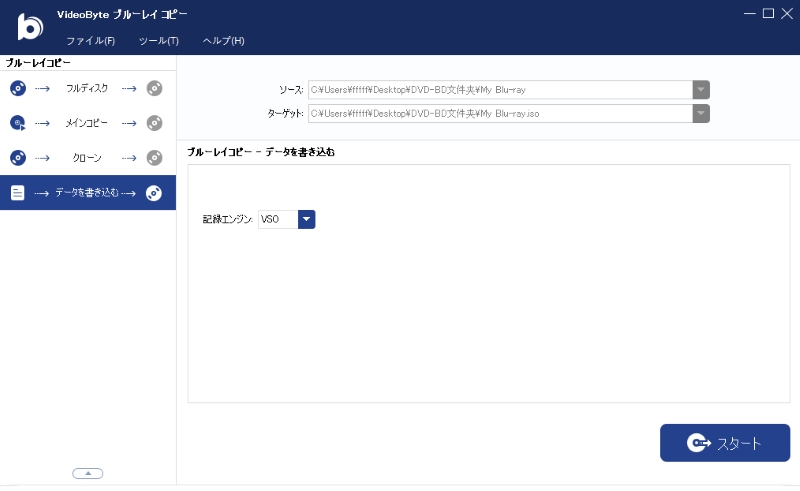The height and width of the screenshot is (491, 800).
Task: Click the target disc icon for メインコピー
Action: (154, 123)
